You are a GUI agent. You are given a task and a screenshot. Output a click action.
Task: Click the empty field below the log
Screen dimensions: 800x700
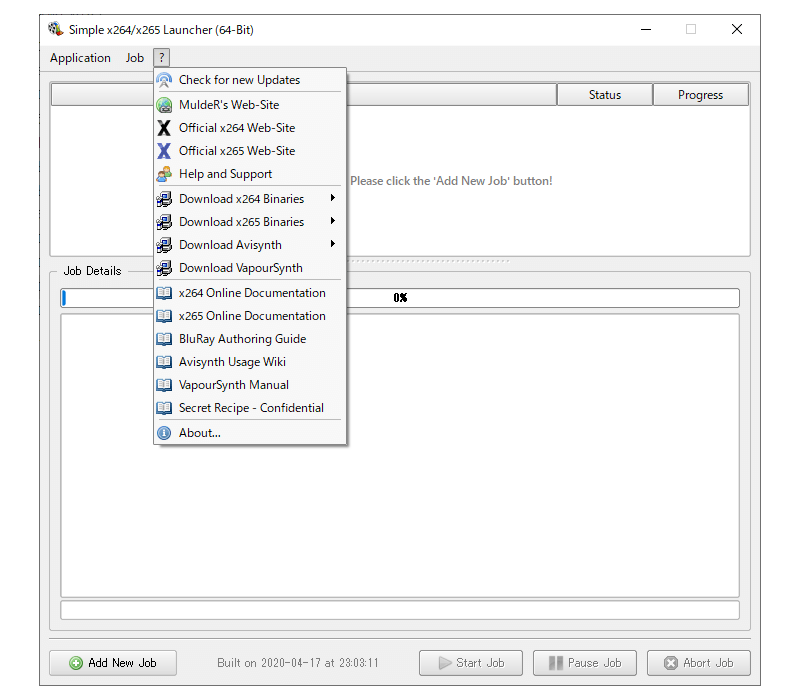click(x=400, y=610)
